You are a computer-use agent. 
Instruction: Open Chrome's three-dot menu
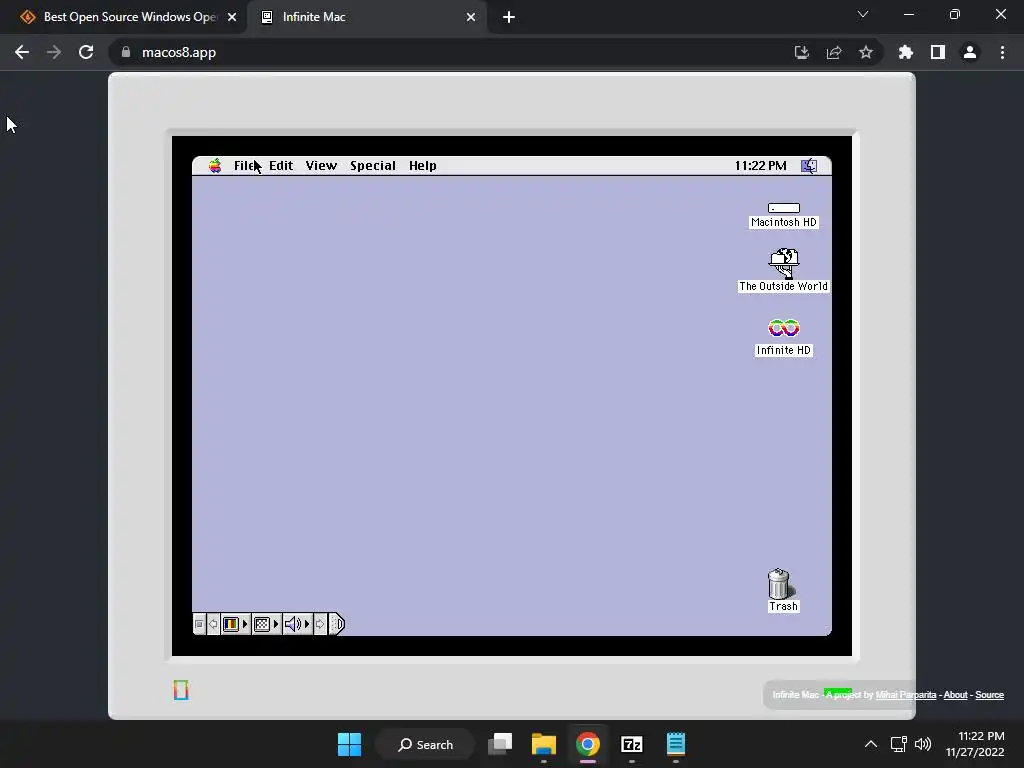point(1002,52)
